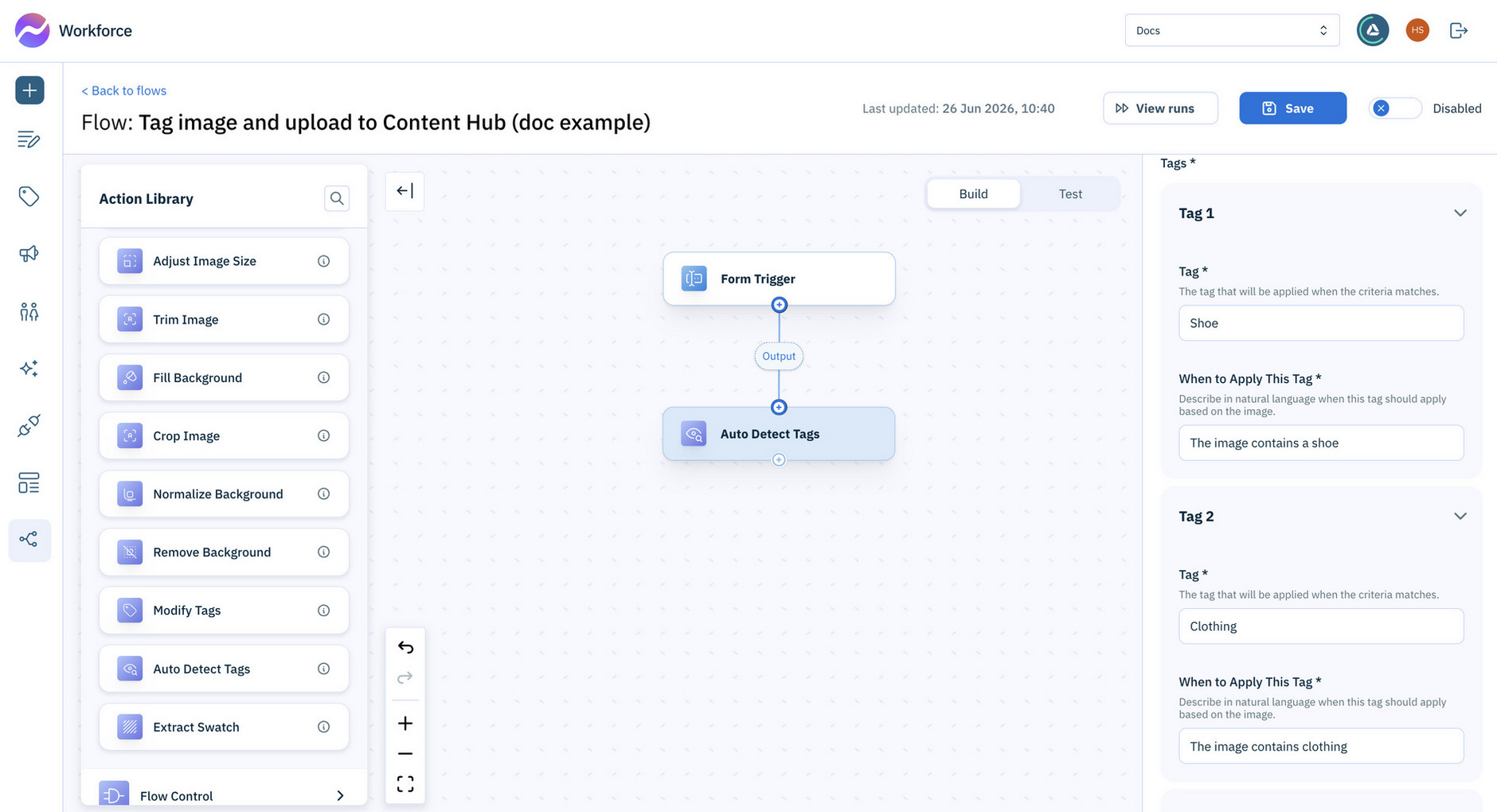Screen dimensions: 1497x812
Task: Click the teal triangle account avatar
Action: tap(1373, 30)
